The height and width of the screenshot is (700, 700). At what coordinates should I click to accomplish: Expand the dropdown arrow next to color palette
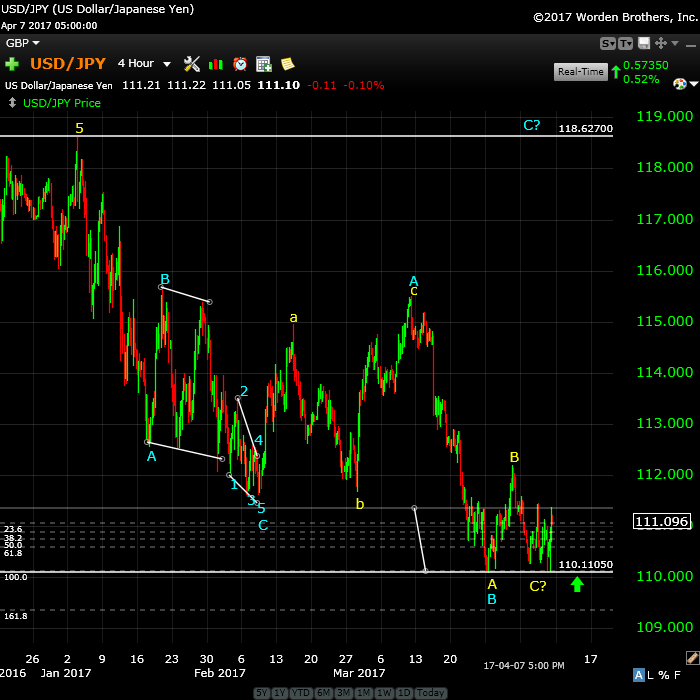tap(694, 84)
